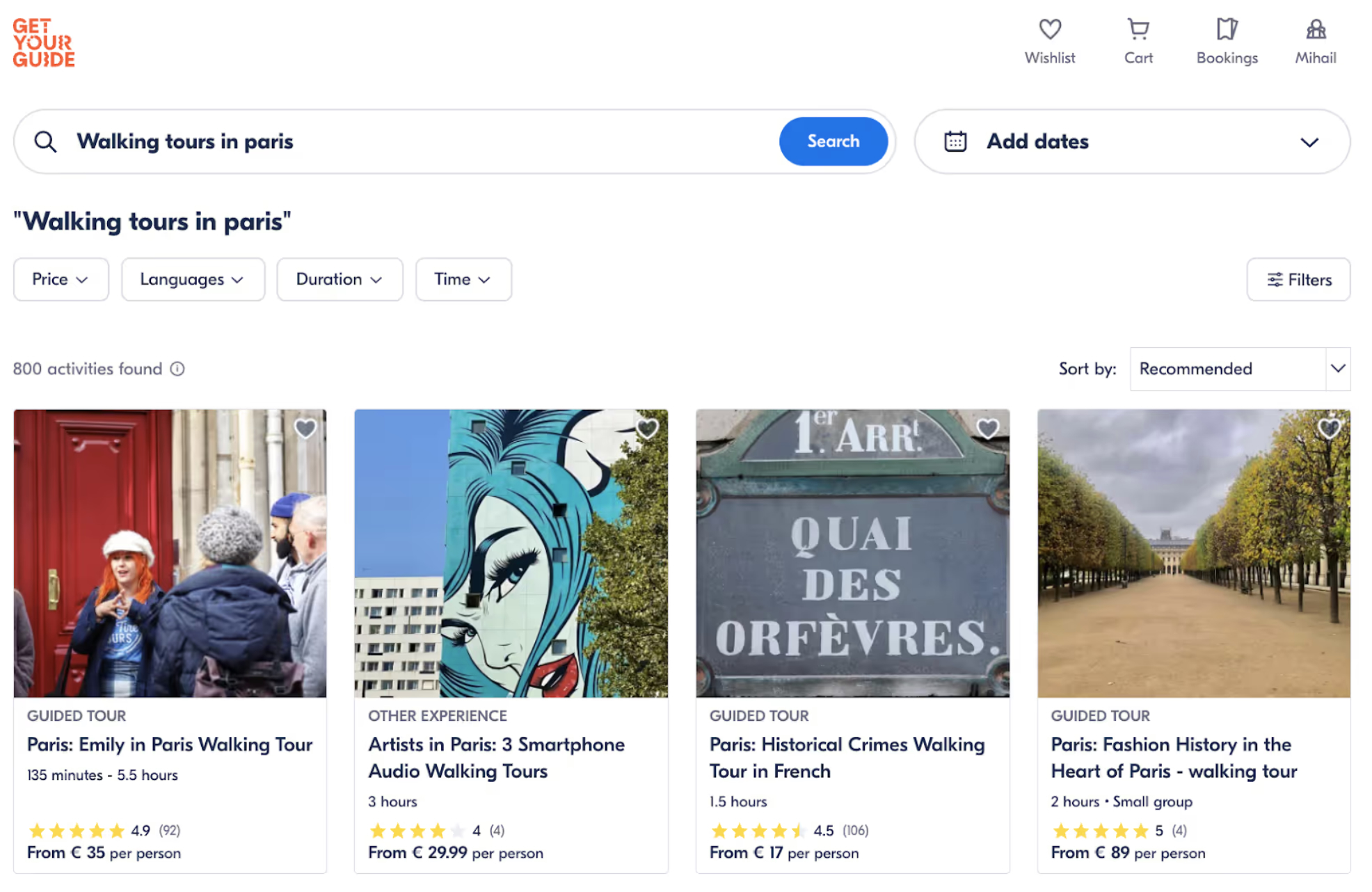Open the Time filter menu
The image size is (1372, 892).
coord(463,279)
